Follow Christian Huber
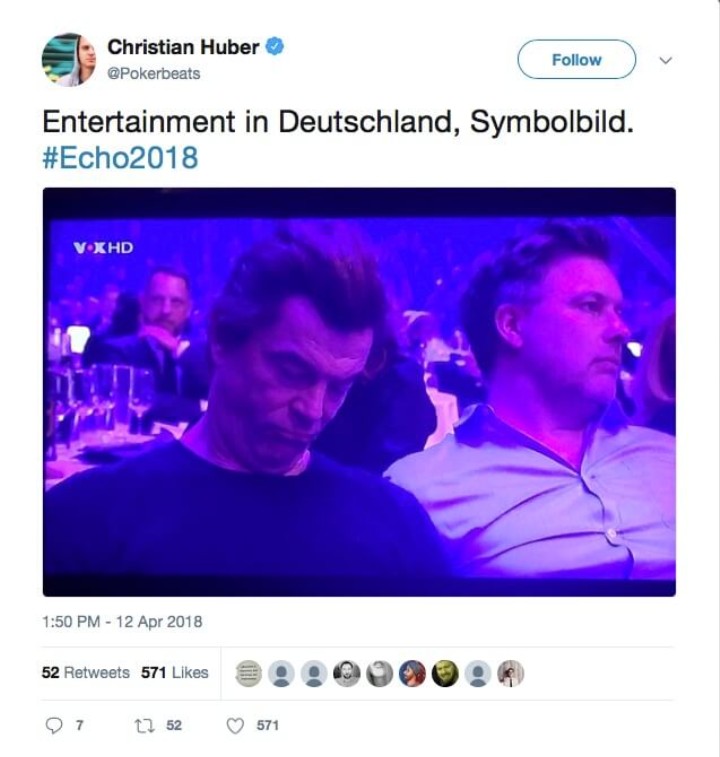The image size is (720, 757). pos(577,59)
